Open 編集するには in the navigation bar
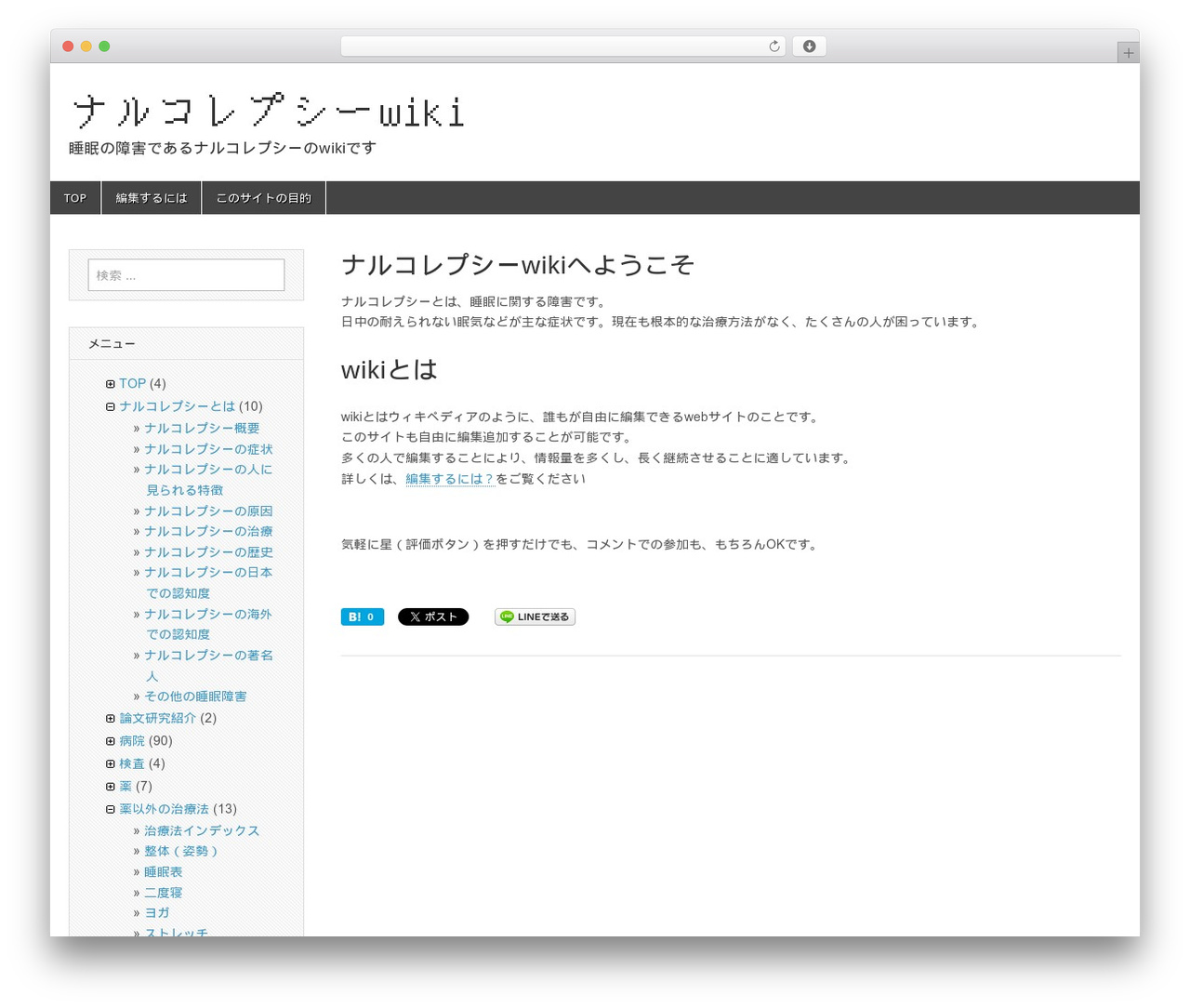1190x1008 pixels. click(x=152, y=198)
